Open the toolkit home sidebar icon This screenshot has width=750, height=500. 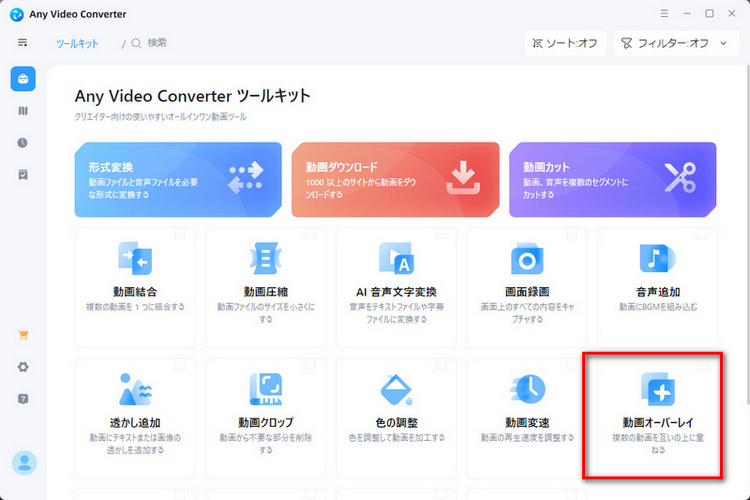[23, 79]
